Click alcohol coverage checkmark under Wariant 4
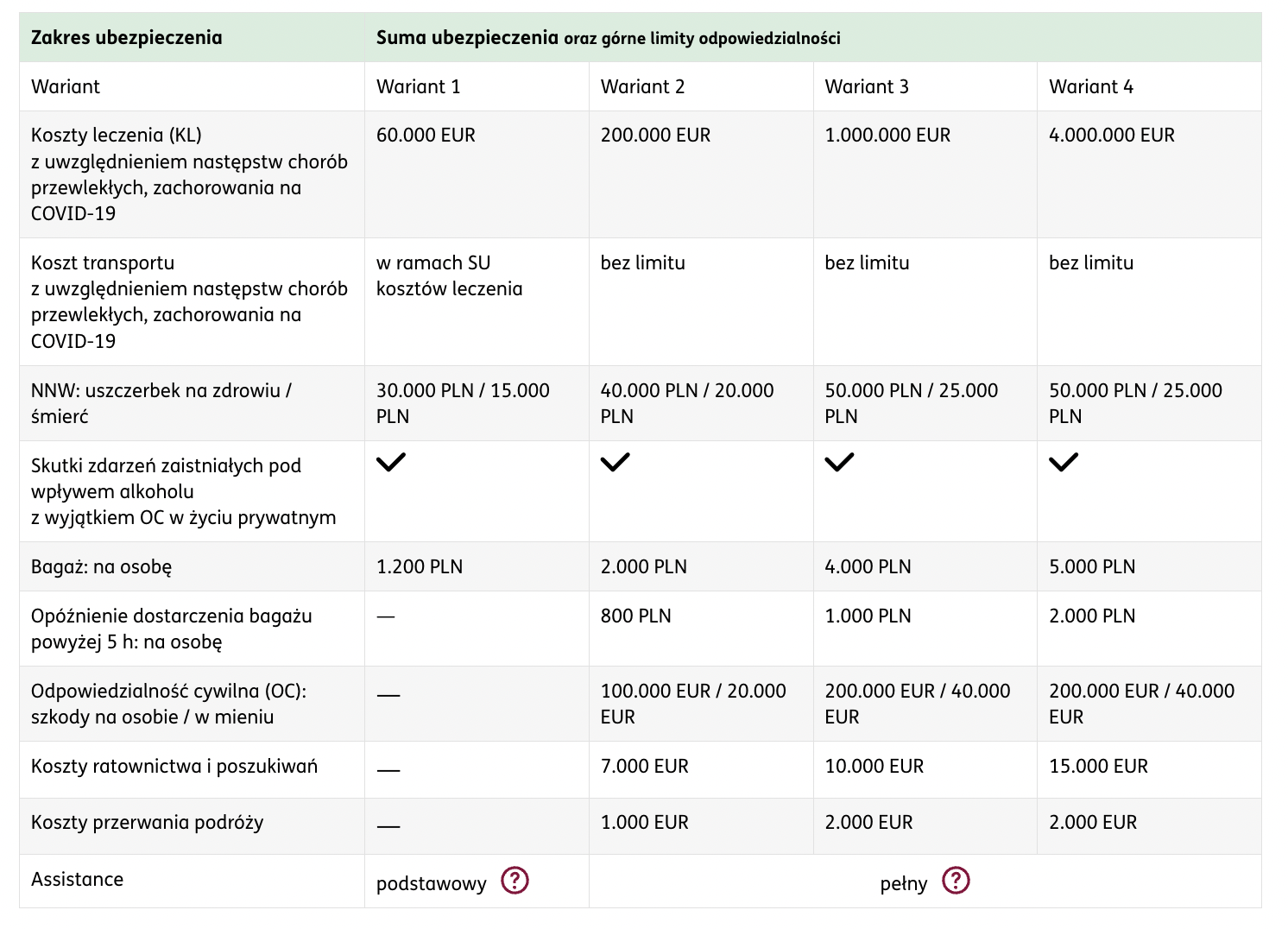Image resolution: width=1288 pixels, height=929 pixels. point(1064,462)
